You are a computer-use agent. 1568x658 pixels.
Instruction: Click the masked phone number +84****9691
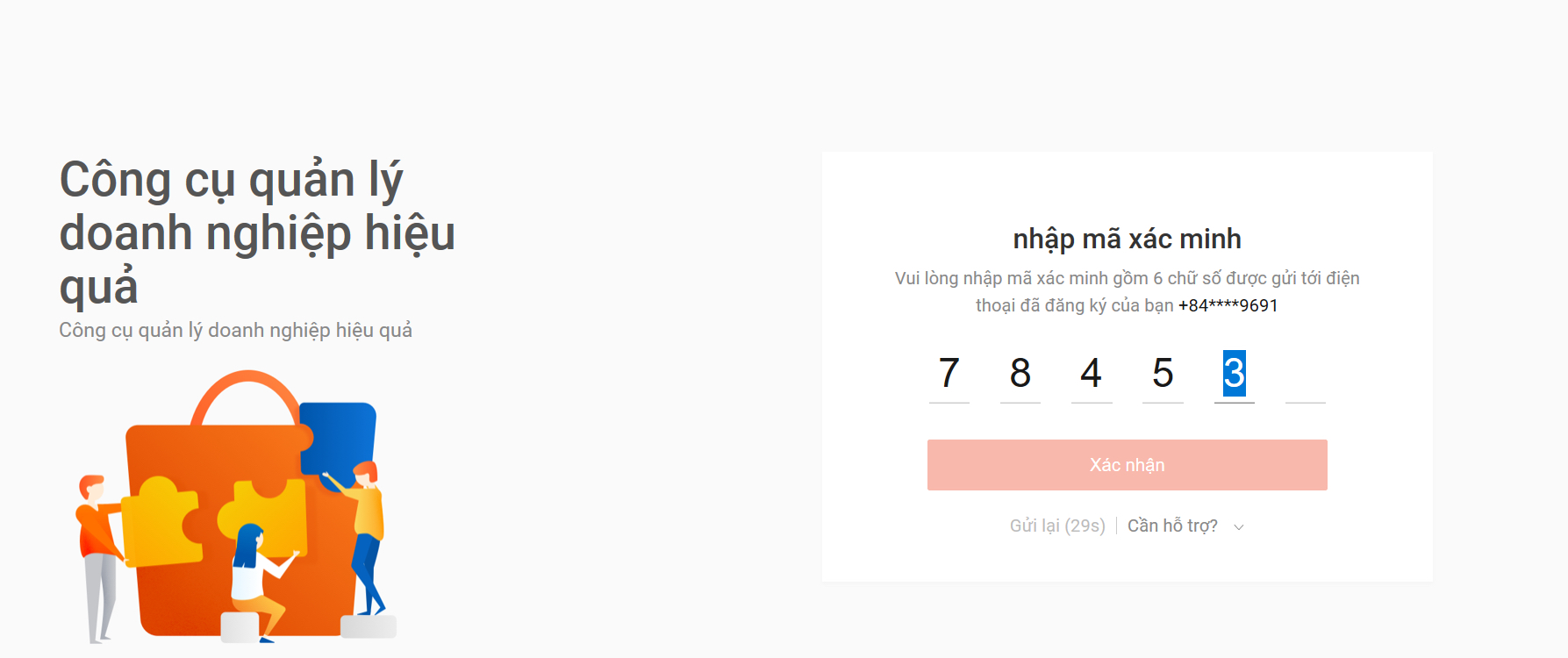point(1228,305)
